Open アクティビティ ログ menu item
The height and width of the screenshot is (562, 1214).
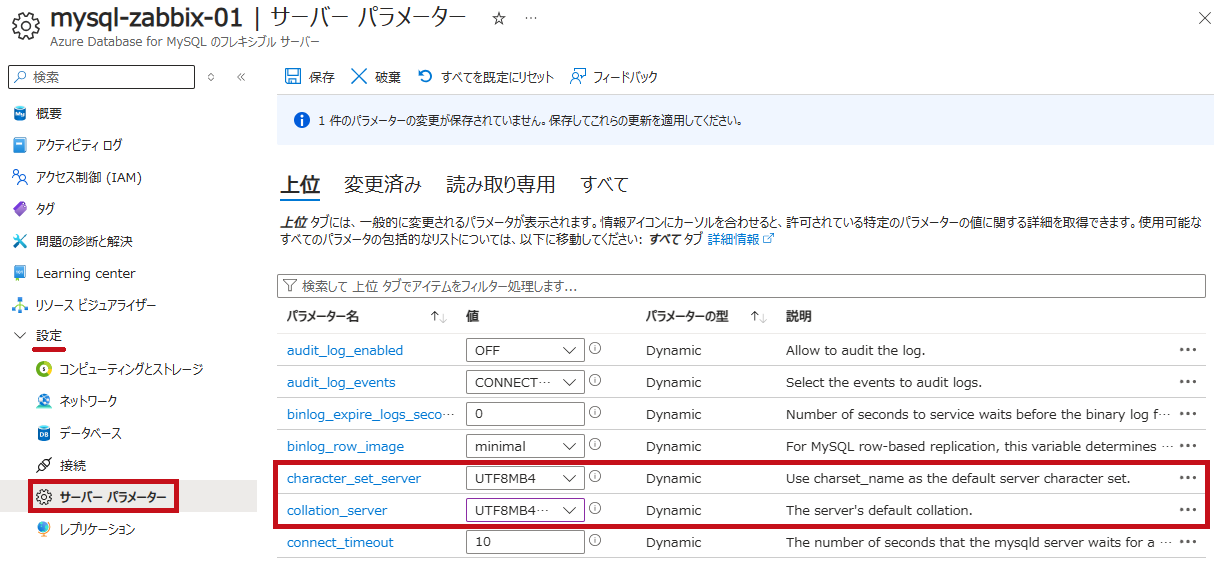click(x=79, y=145)
